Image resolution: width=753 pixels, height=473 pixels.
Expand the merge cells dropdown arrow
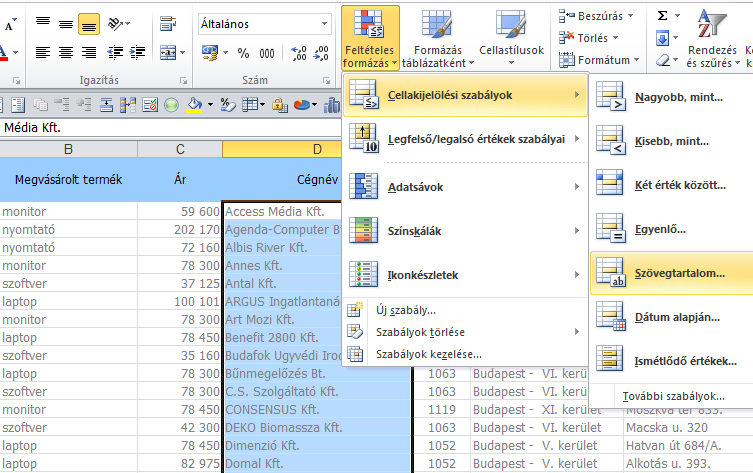(x=183, y=53)
